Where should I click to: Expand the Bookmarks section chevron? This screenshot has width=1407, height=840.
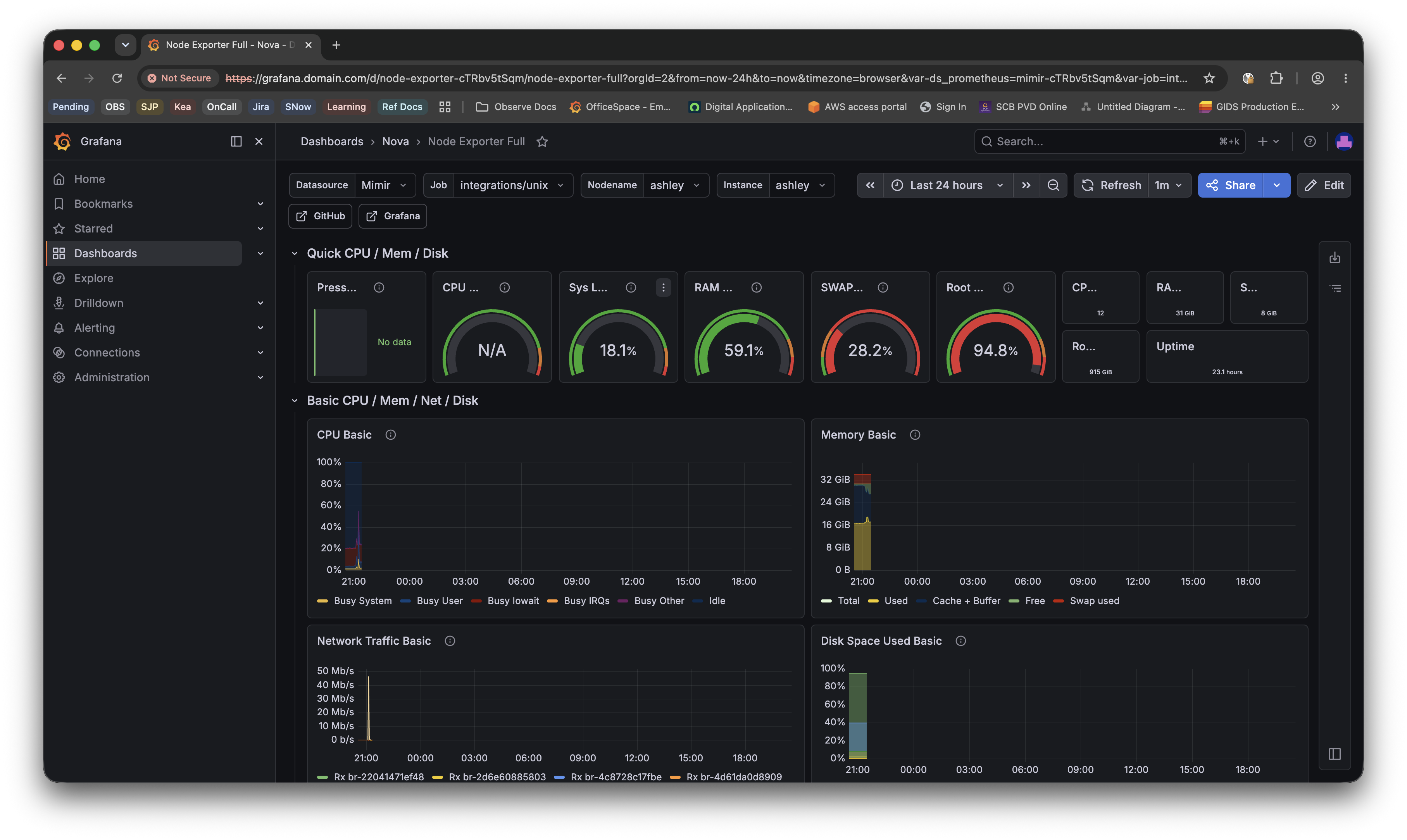(x=260, y=204)
